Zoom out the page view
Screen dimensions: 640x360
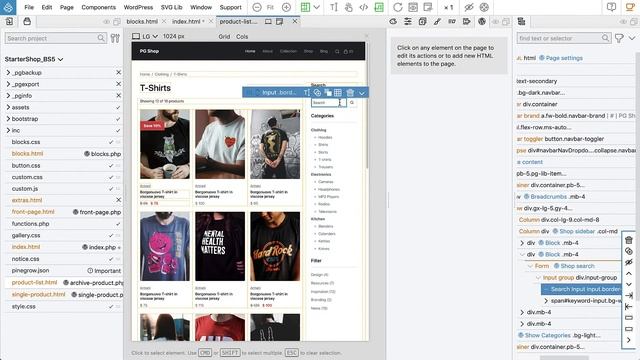point(257,7)
